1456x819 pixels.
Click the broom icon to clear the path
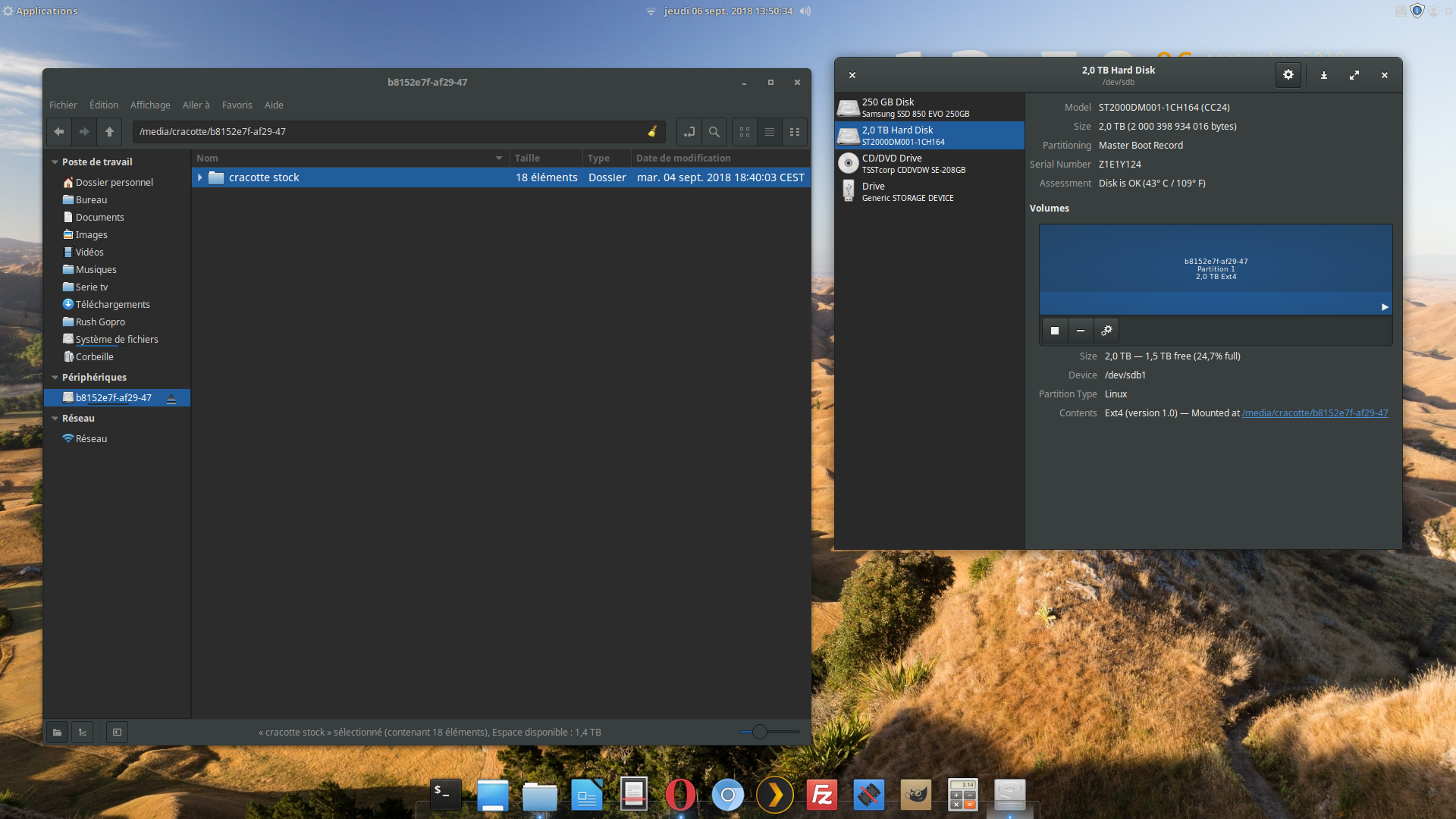pyautogui.click(x=651, y=131)
